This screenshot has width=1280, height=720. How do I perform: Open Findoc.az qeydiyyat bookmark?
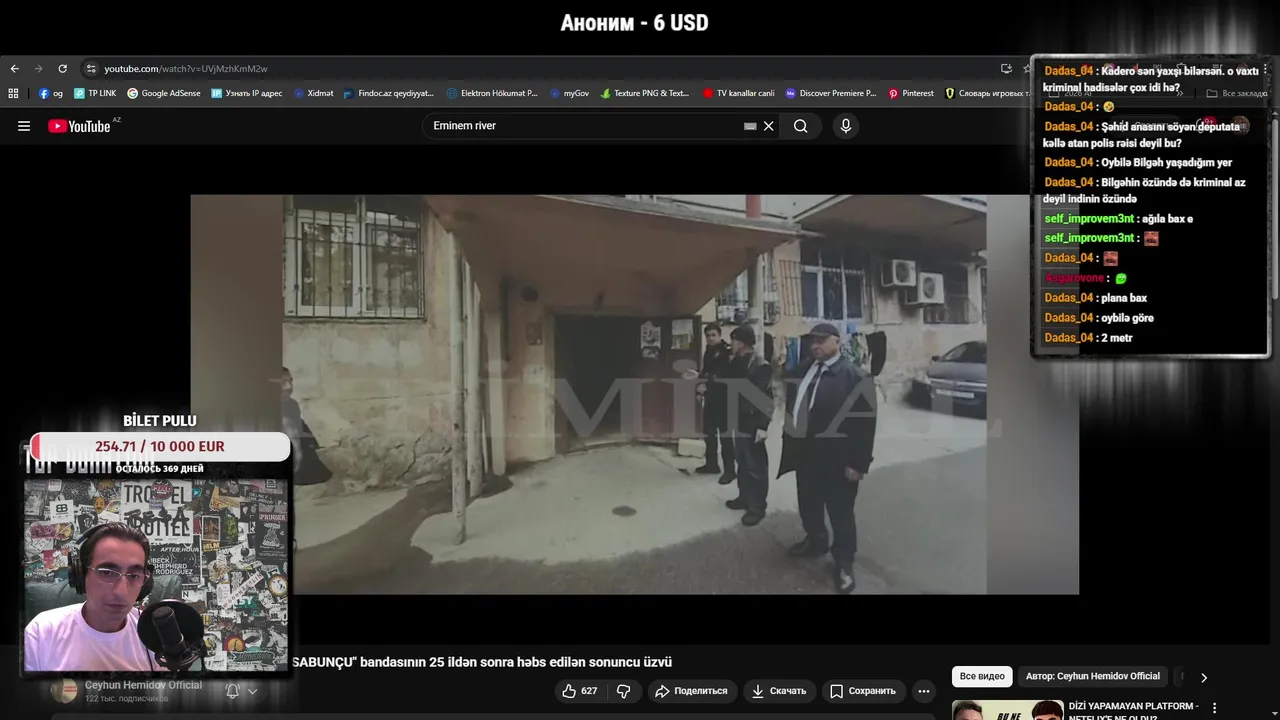tap(388, 93)
